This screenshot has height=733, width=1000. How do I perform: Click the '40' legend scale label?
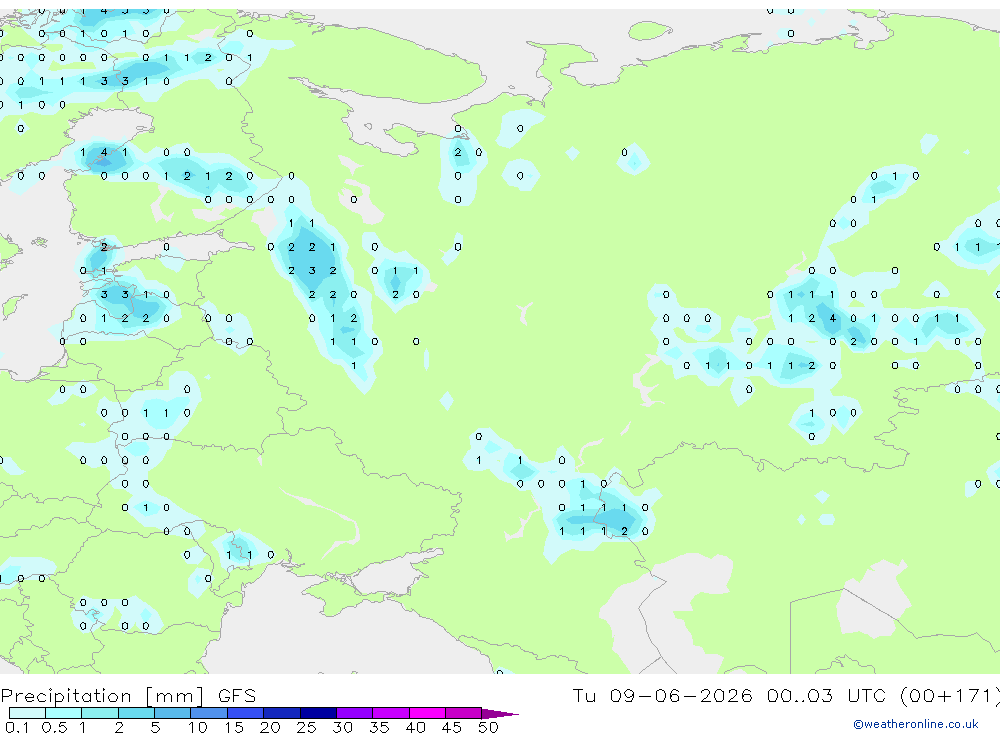click(x=415, y=727)
